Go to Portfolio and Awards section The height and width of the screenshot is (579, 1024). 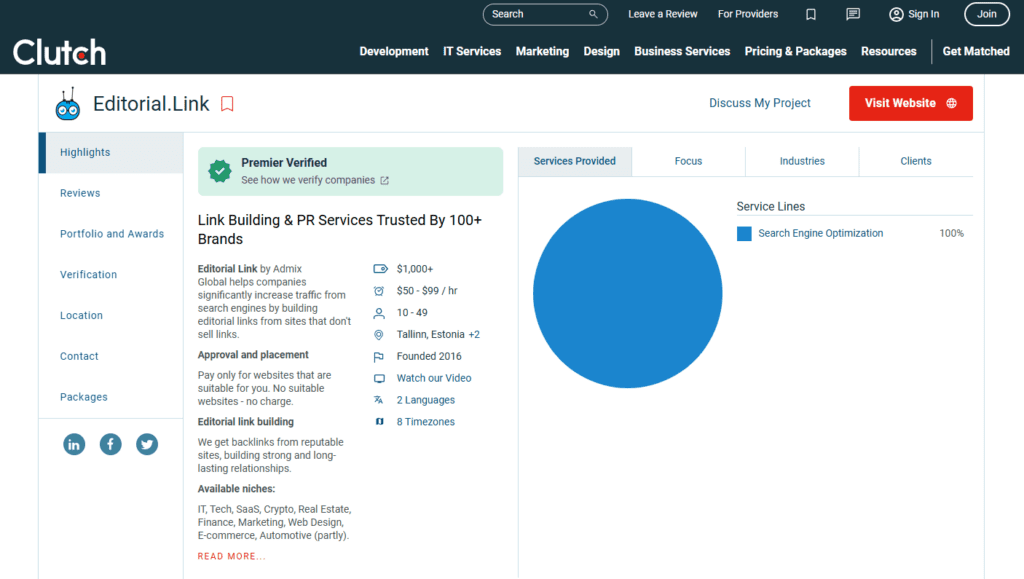[112, 234]
